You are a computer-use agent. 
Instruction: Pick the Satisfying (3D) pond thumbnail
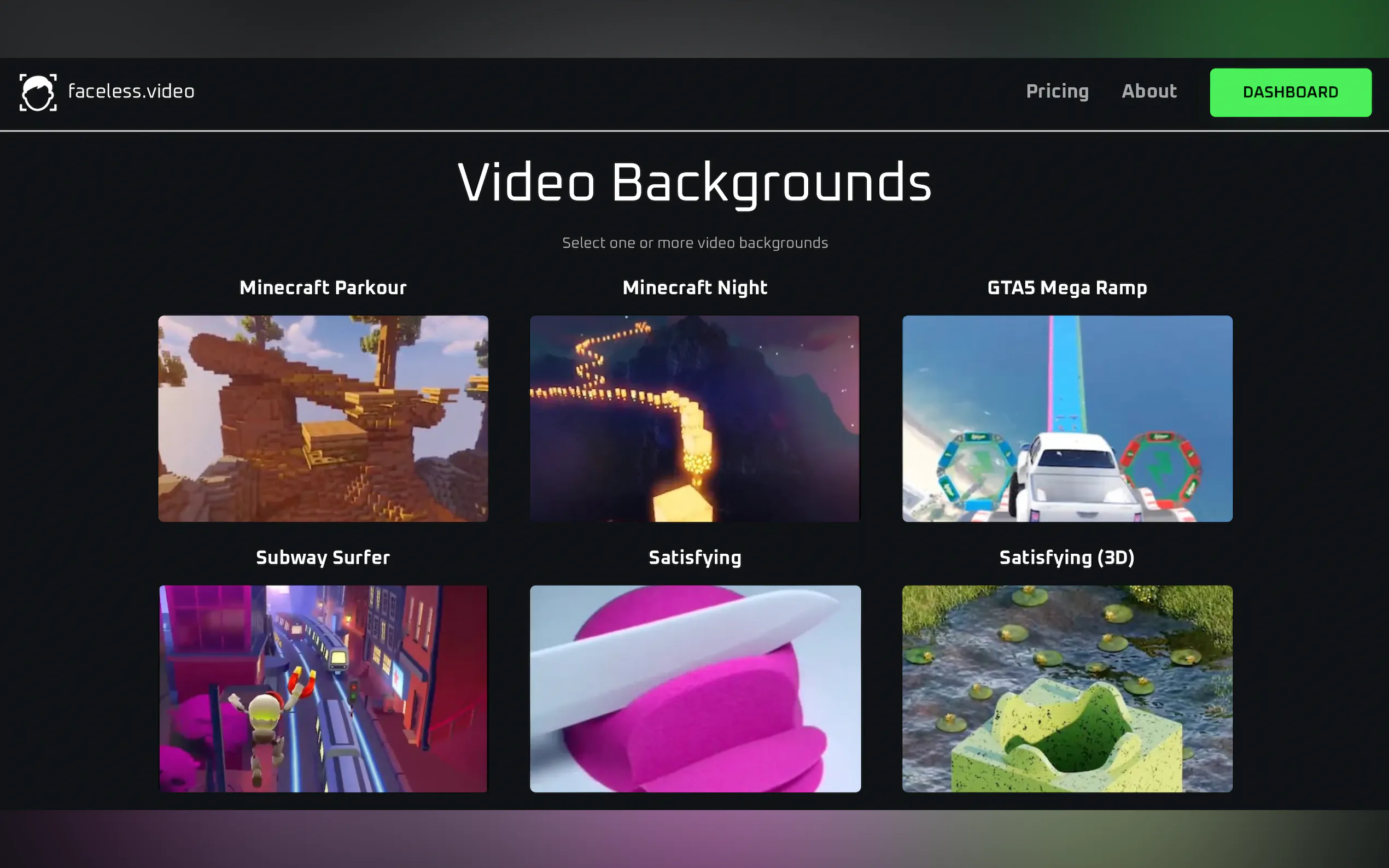[1067, 688]
